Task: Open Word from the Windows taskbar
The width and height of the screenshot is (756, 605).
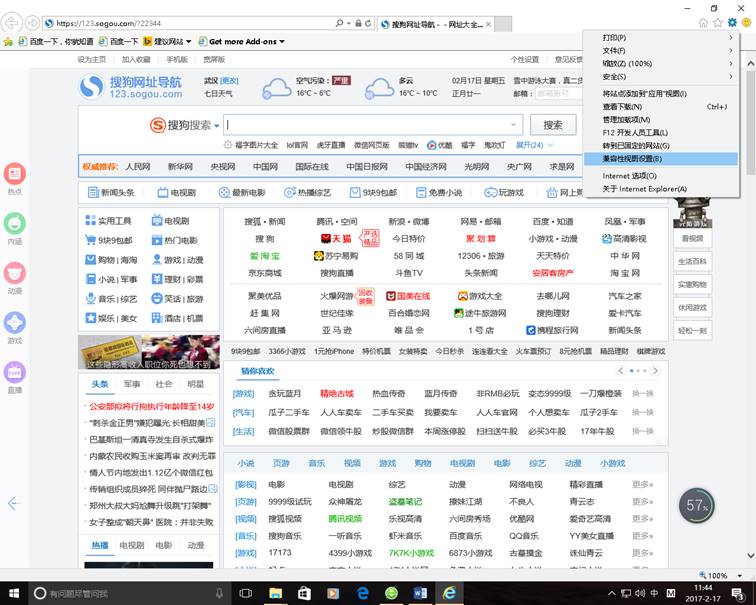Action: pos(420,593)
